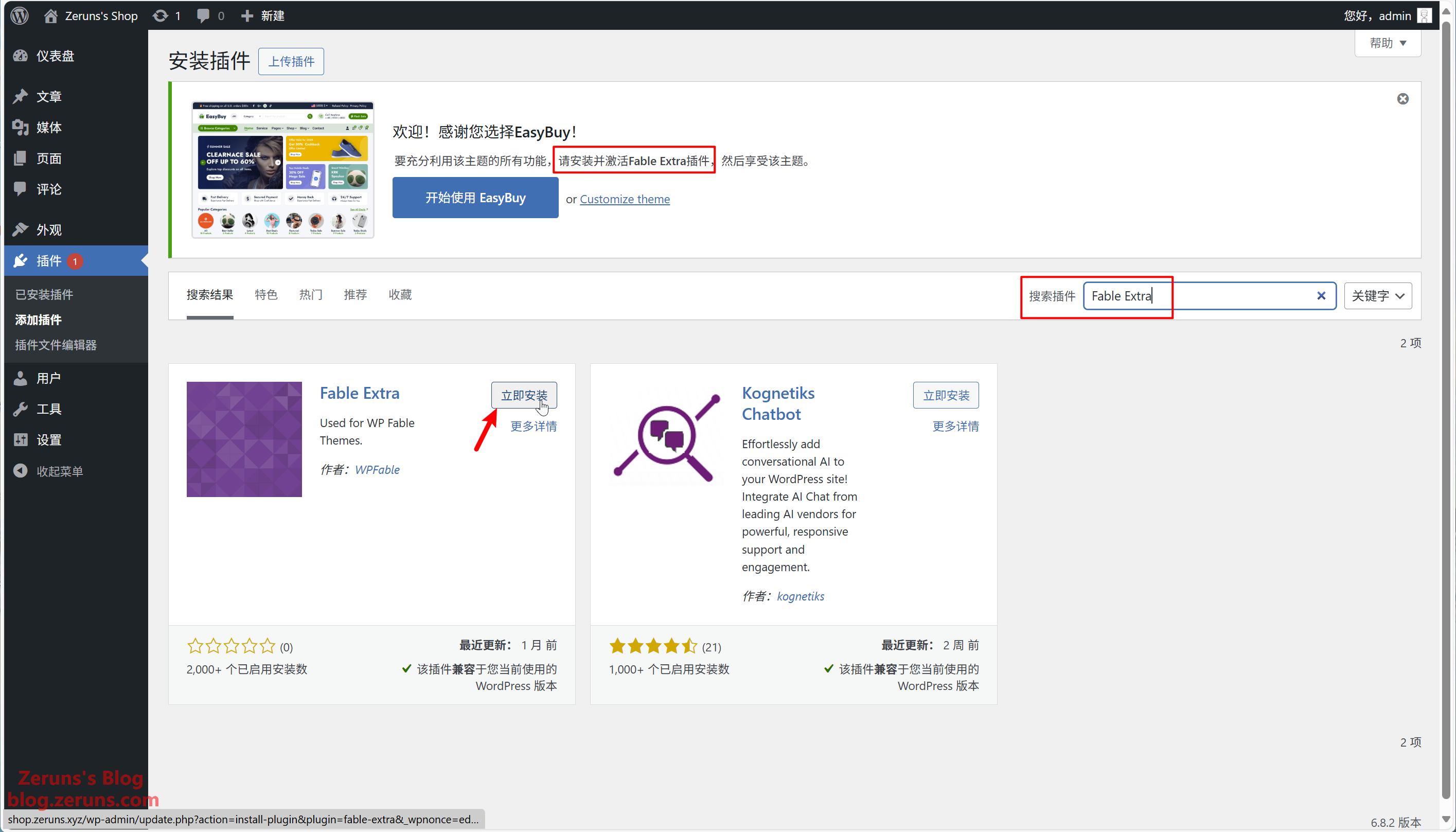Open the comments bubble in admin bar
The height and width of the screenshot is (832, 1456).
tap(210, 15)
